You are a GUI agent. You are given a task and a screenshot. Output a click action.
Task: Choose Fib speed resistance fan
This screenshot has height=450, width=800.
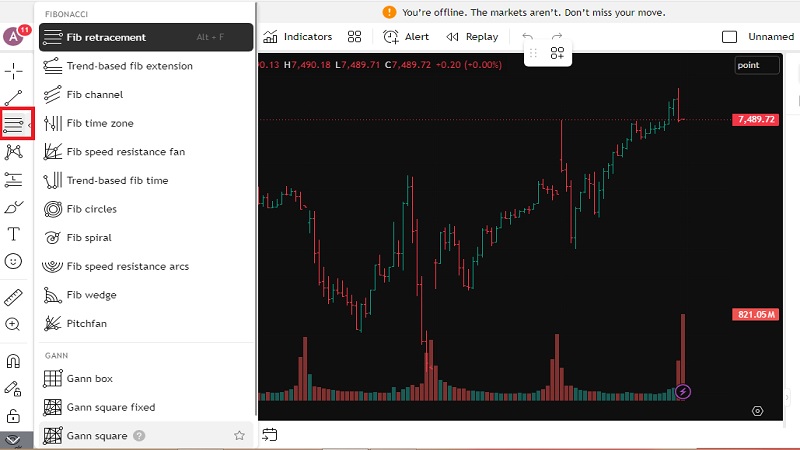tap(146, 152)
